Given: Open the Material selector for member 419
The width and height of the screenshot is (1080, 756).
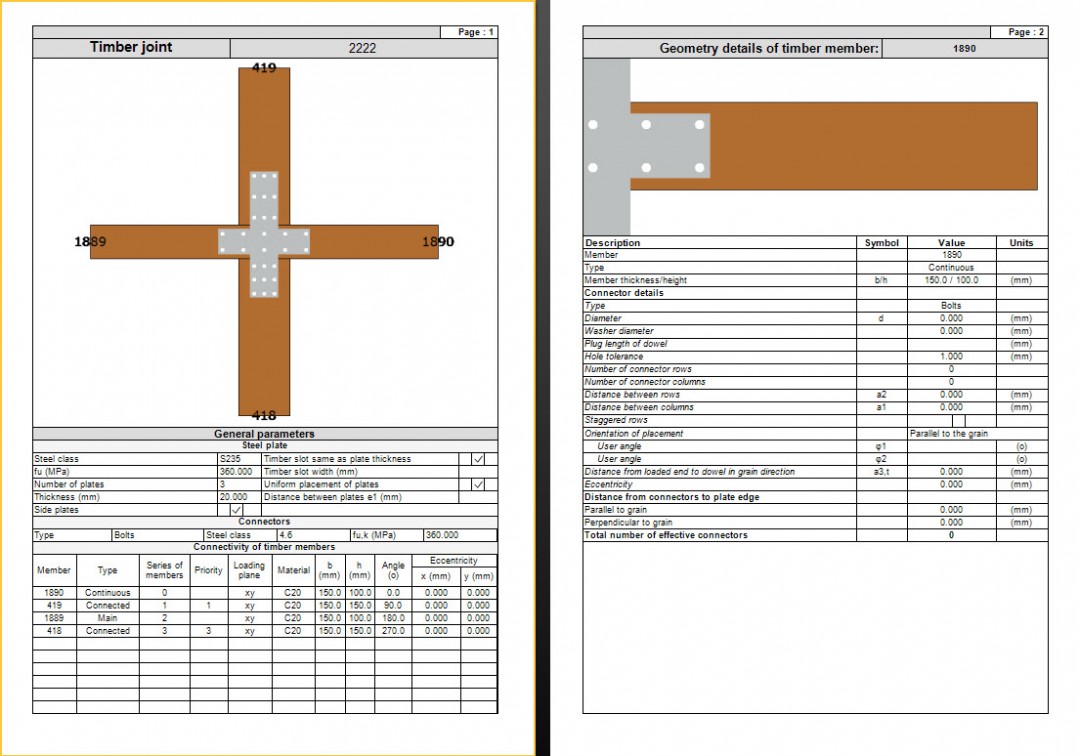Looking at the screenshot, I should click(x=293, y=605).
